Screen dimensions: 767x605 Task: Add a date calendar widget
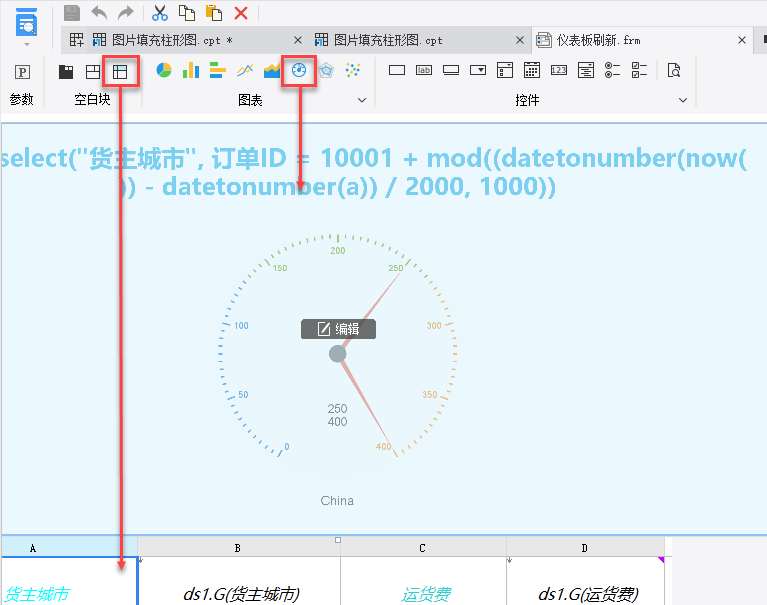(x=532, y=70)
